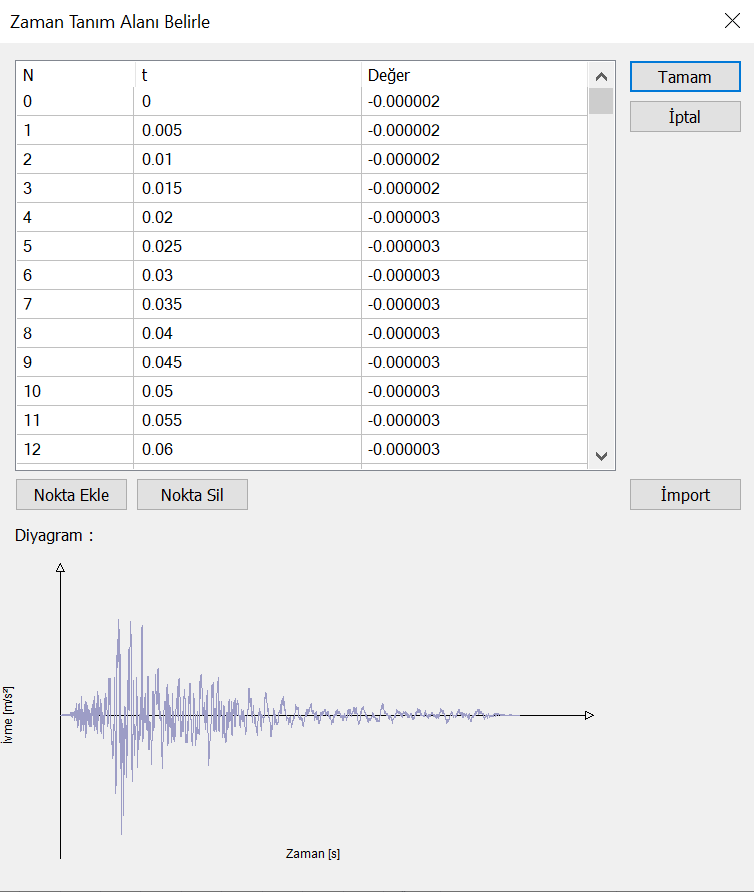Click the t cell showing 0.025
The image size is (754, 892).
pyautogui.click(x=247, y=247)
